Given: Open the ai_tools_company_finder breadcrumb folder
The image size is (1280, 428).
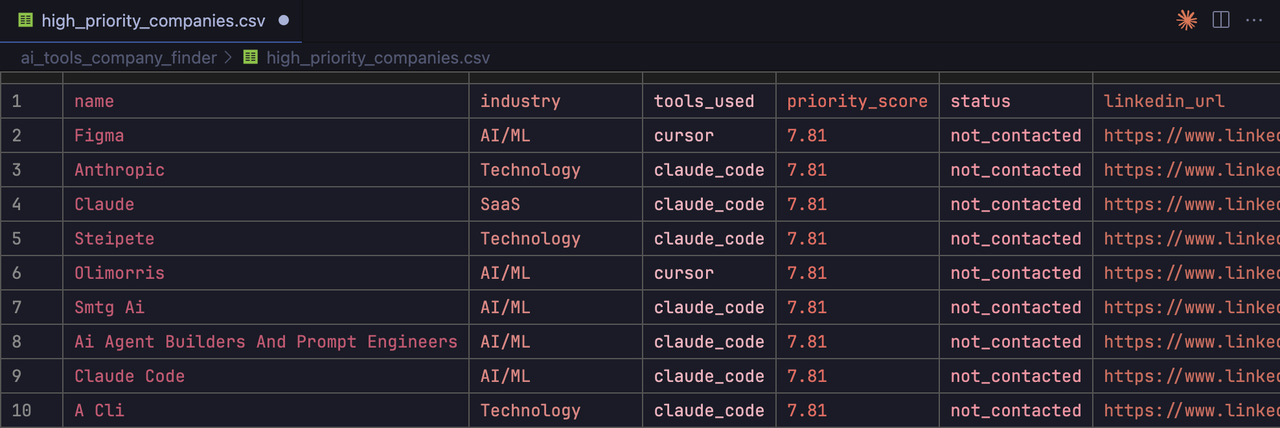Looking at the screenshot, I should [x=118, y=58].
